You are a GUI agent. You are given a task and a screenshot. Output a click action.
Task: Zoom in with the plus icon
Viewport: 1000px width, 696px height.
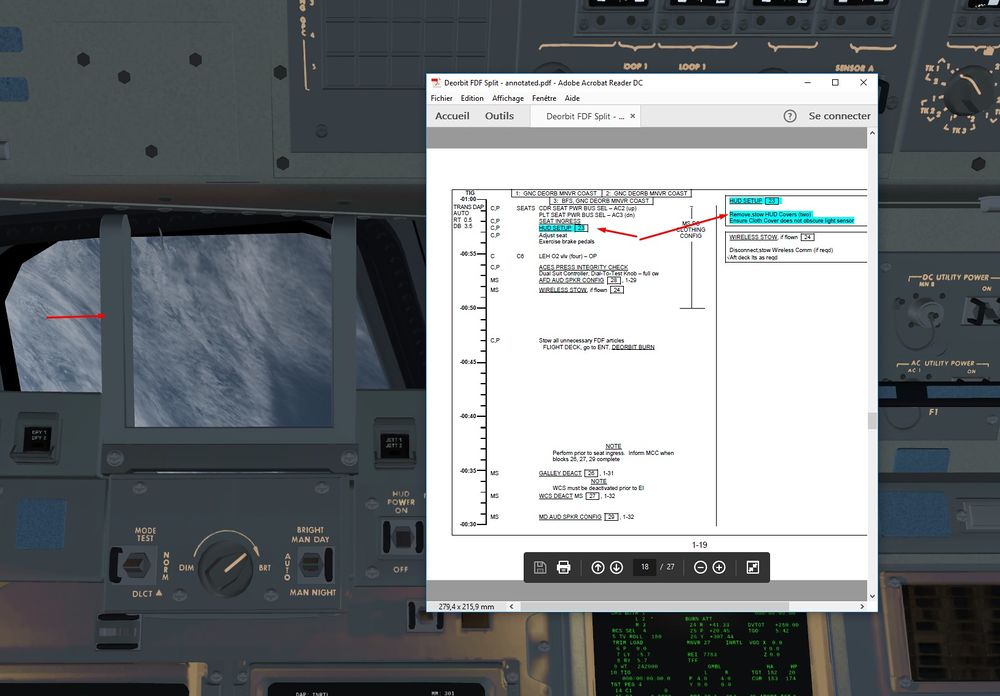(x=719, y=567)
